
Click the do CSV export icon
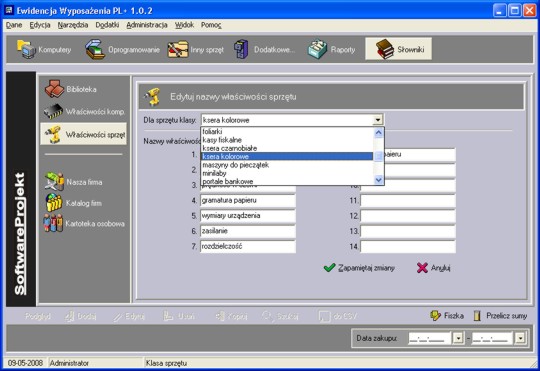324,316
